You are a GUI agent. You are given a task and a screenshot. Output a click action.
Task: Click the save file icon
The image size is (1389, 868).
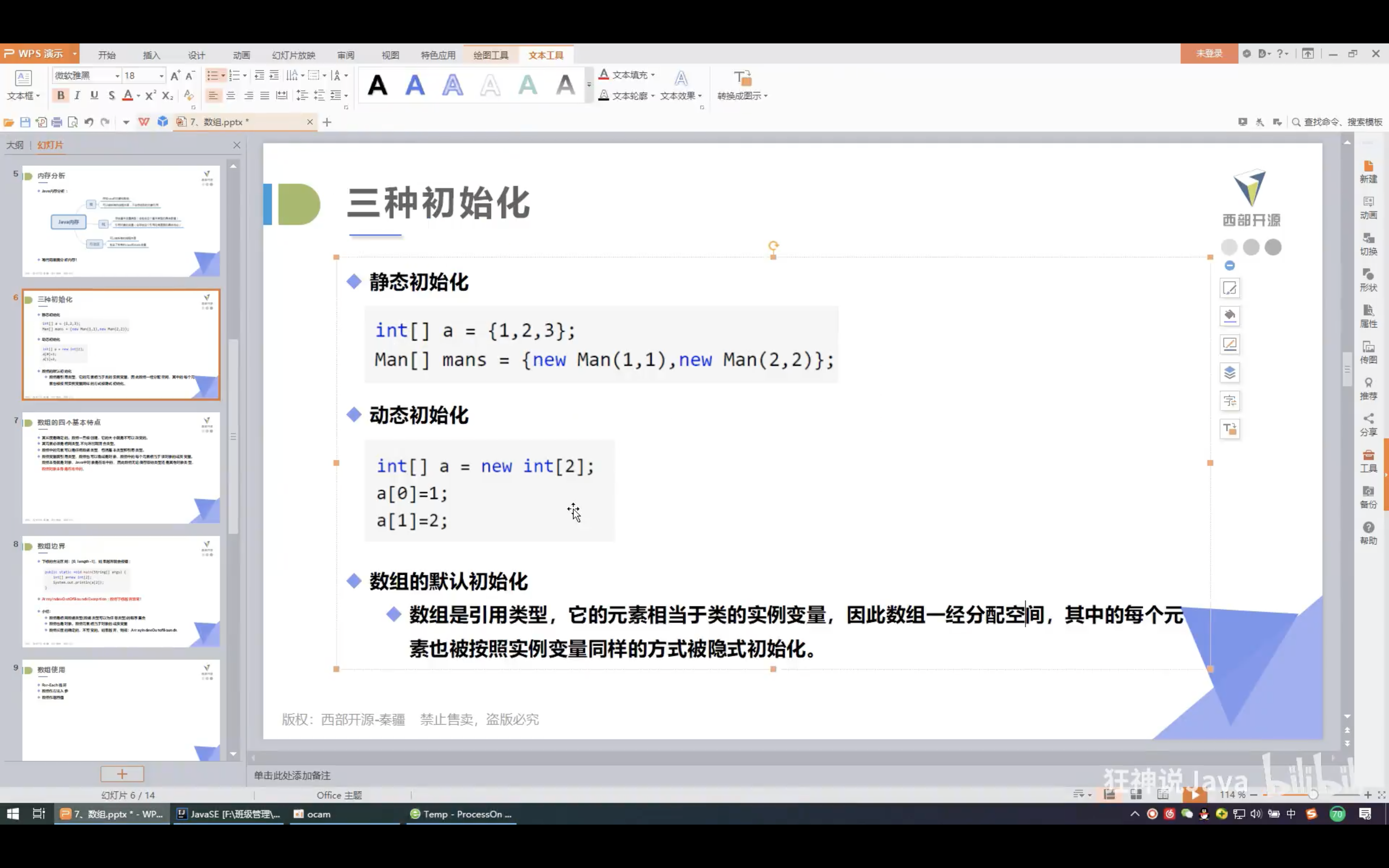click(25, 122)
